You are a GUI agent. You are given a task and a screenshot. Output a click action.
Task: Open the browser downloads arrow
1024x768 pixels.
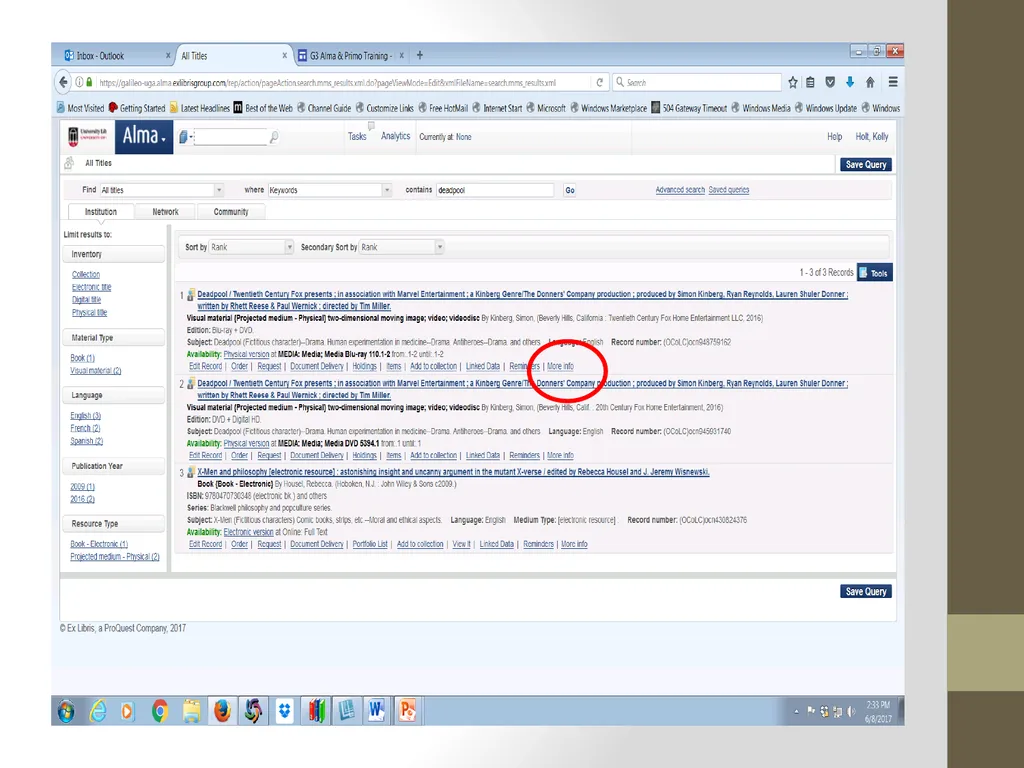[x=850, y=82]
